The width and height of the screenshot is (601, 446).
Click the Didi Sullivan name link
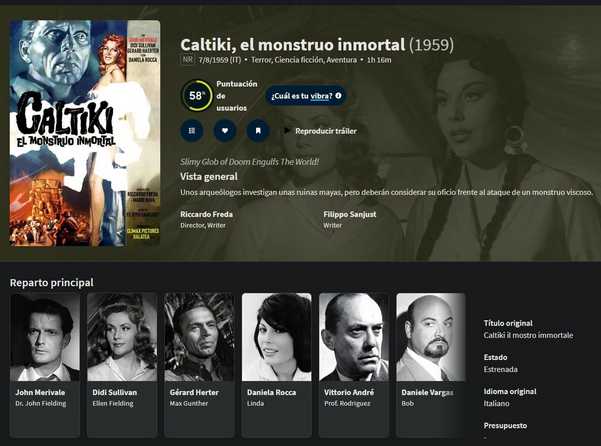coord(115,392)
